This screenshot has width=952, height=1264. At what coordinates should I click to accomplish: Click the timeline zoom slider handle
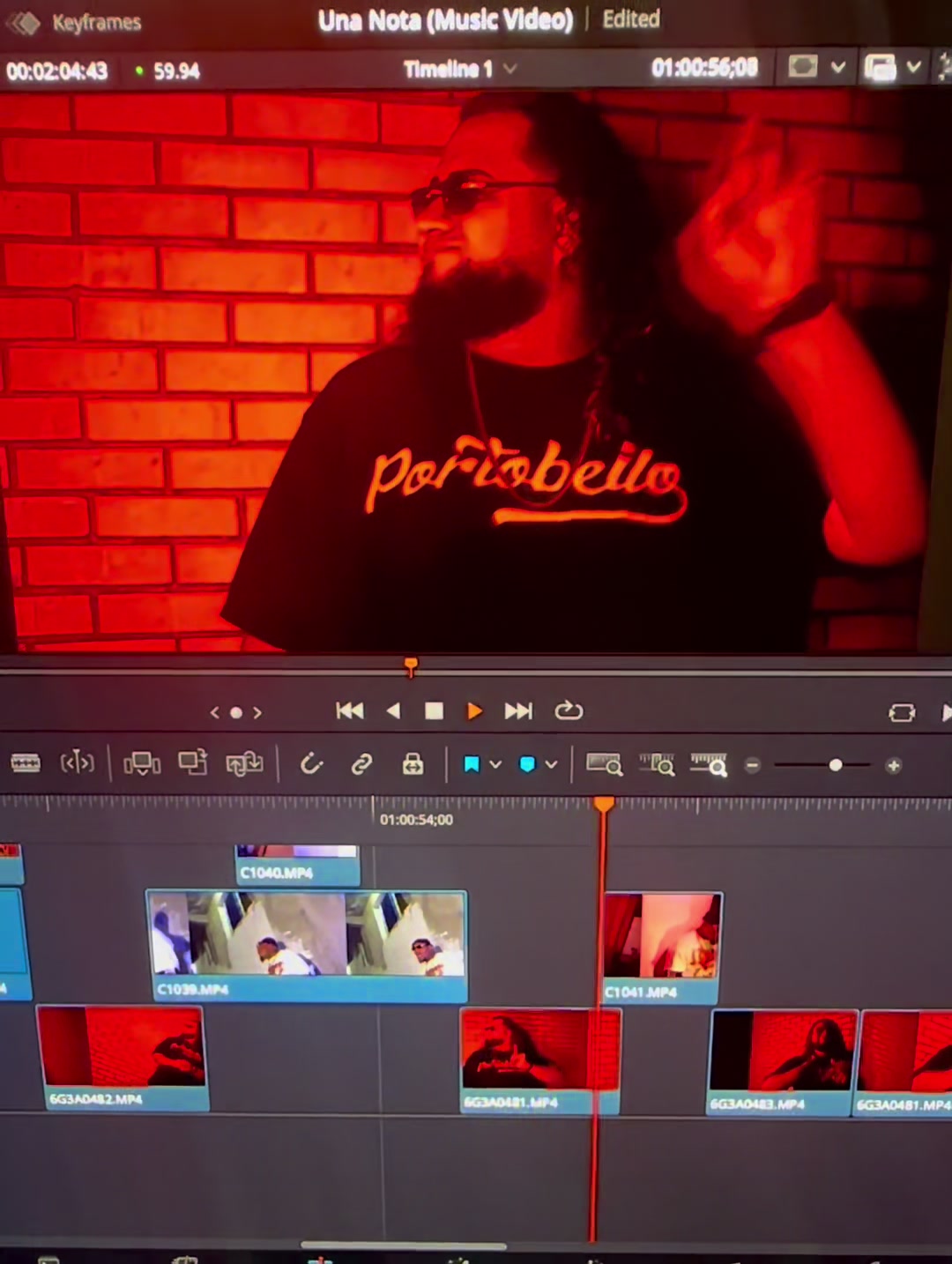coord(835,765)
